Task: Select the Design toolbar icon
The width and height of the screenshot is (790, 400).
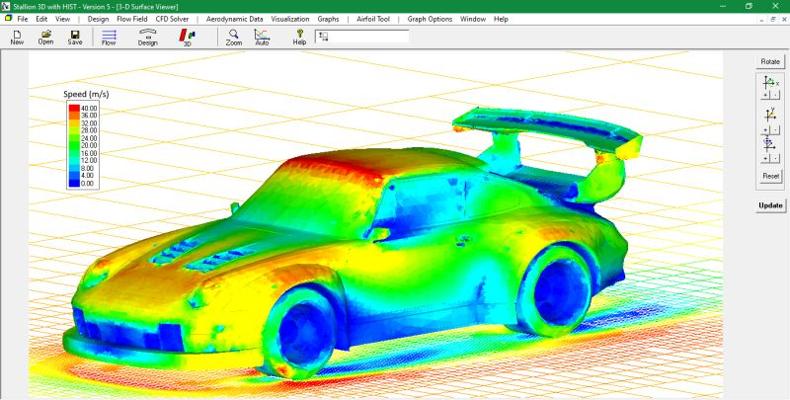Action: [147, 37]
